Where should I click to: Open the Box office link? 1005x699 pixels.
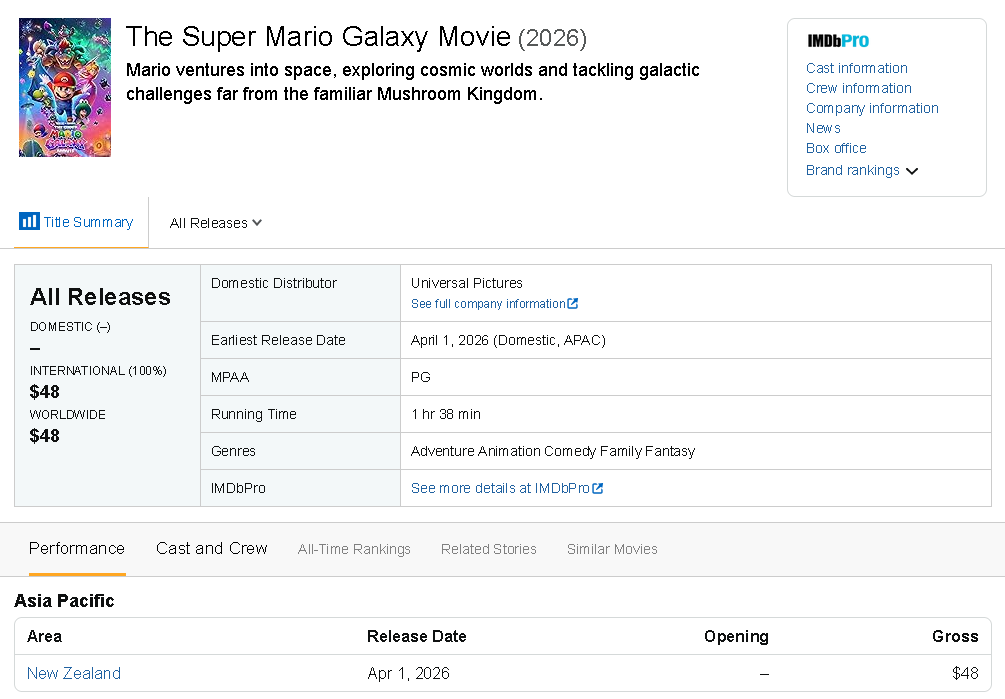pos(836,148)
